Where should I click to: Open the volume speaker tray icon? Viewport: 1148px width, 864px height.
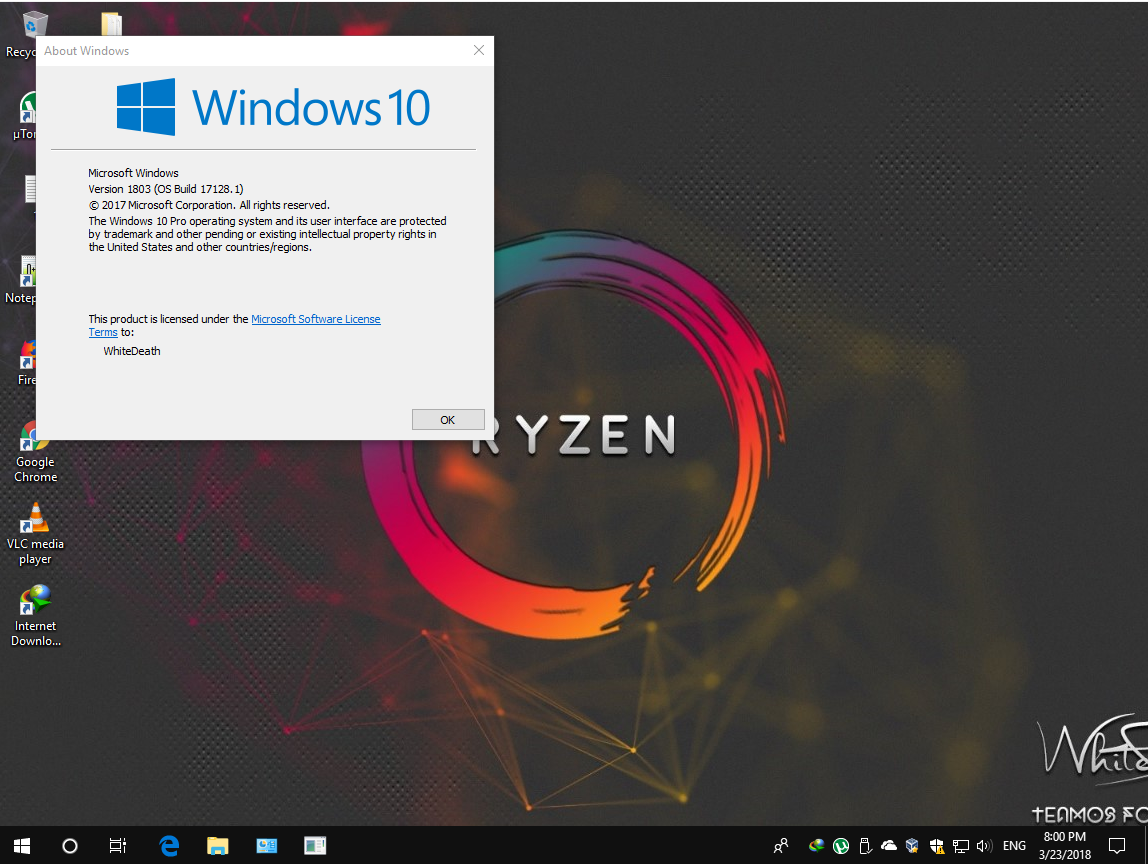pos(984,846)
